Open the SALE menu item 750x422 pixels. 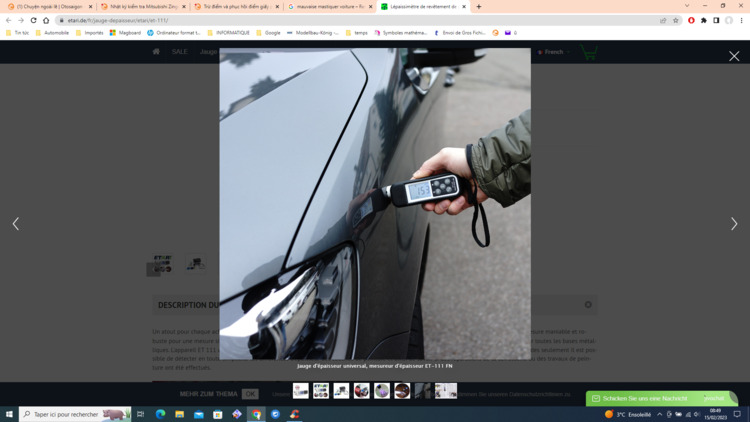tap(179, 52)
